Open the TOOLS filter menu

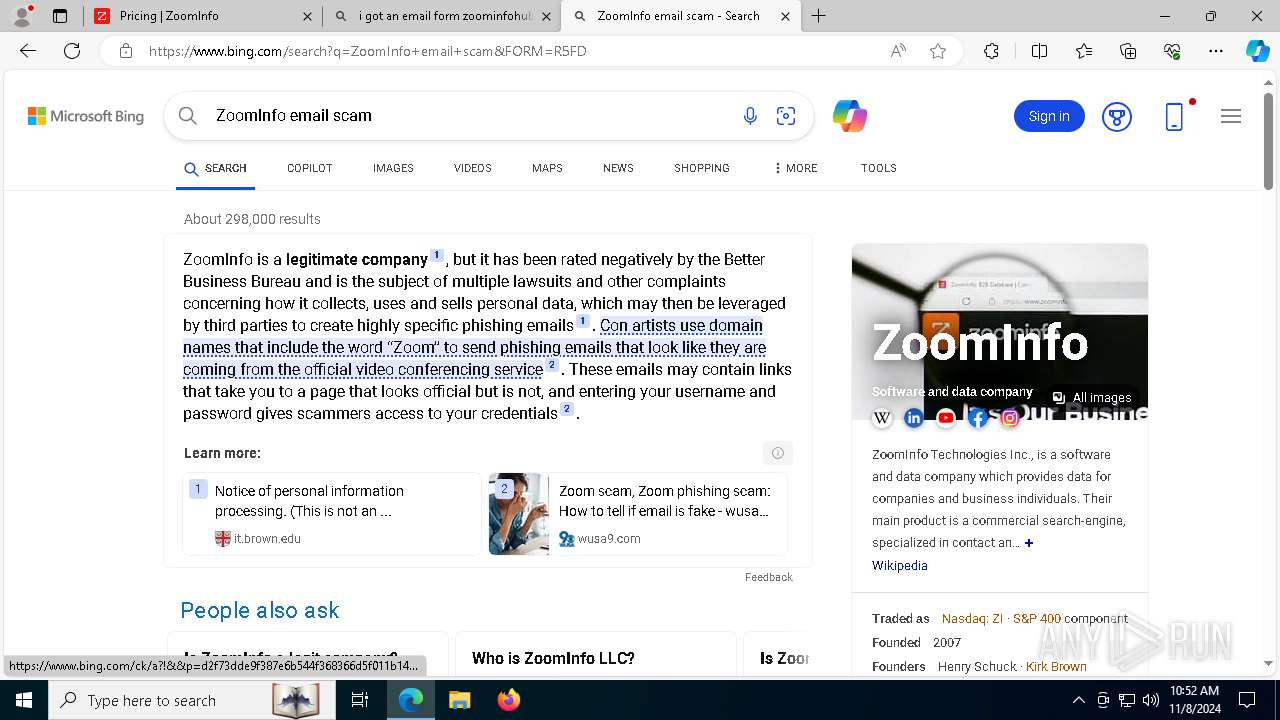[878, 168]
